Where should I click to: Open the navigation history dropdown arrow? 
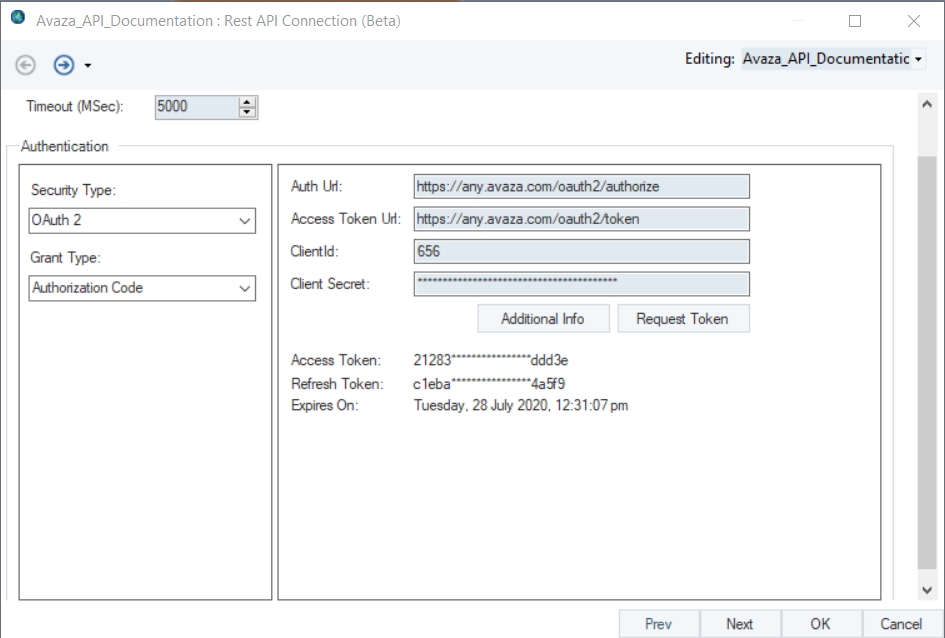click(x=88, y=66)
